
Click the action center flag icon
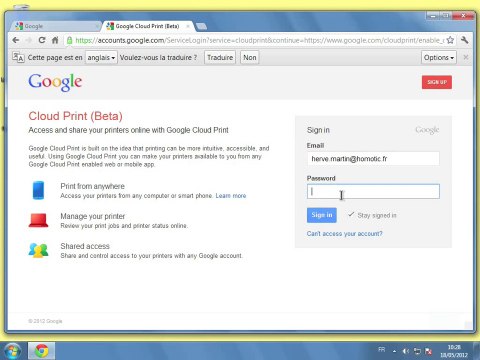coord(428,351)
